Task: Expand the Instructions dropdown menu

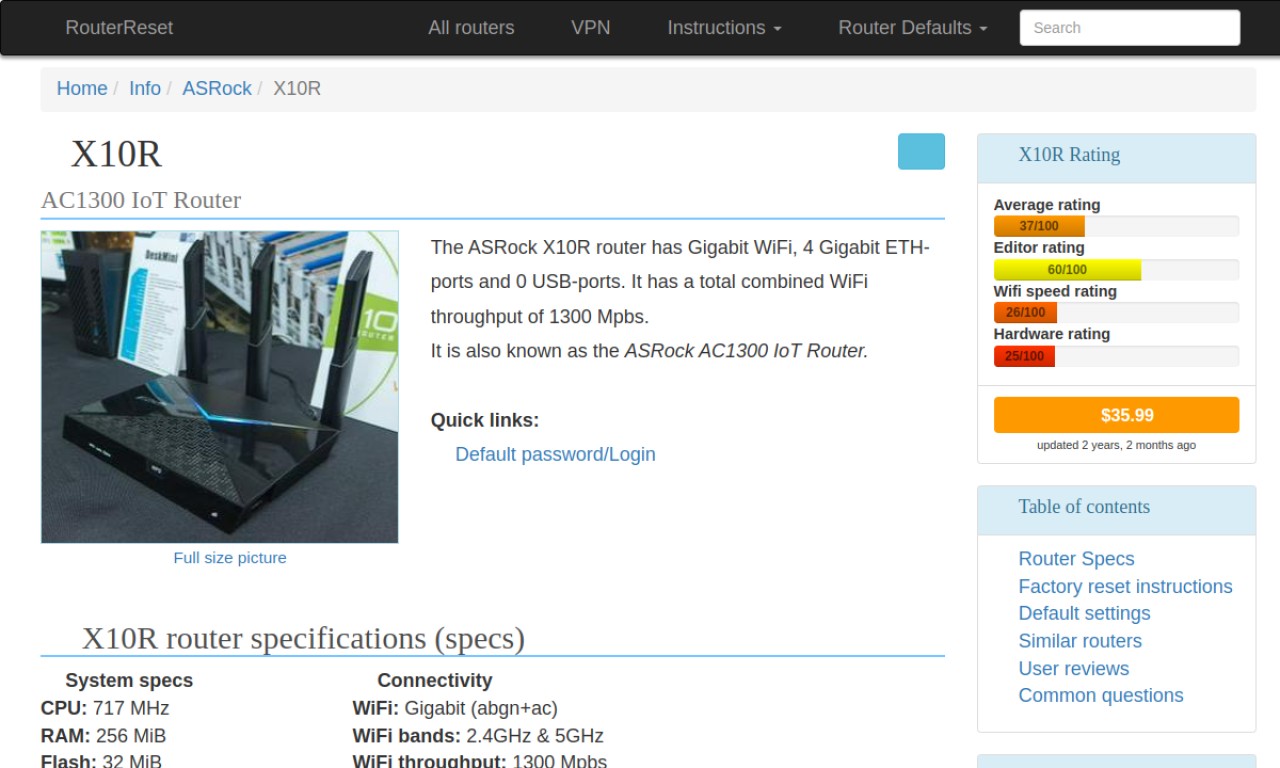Action: (x=724, y=28)
